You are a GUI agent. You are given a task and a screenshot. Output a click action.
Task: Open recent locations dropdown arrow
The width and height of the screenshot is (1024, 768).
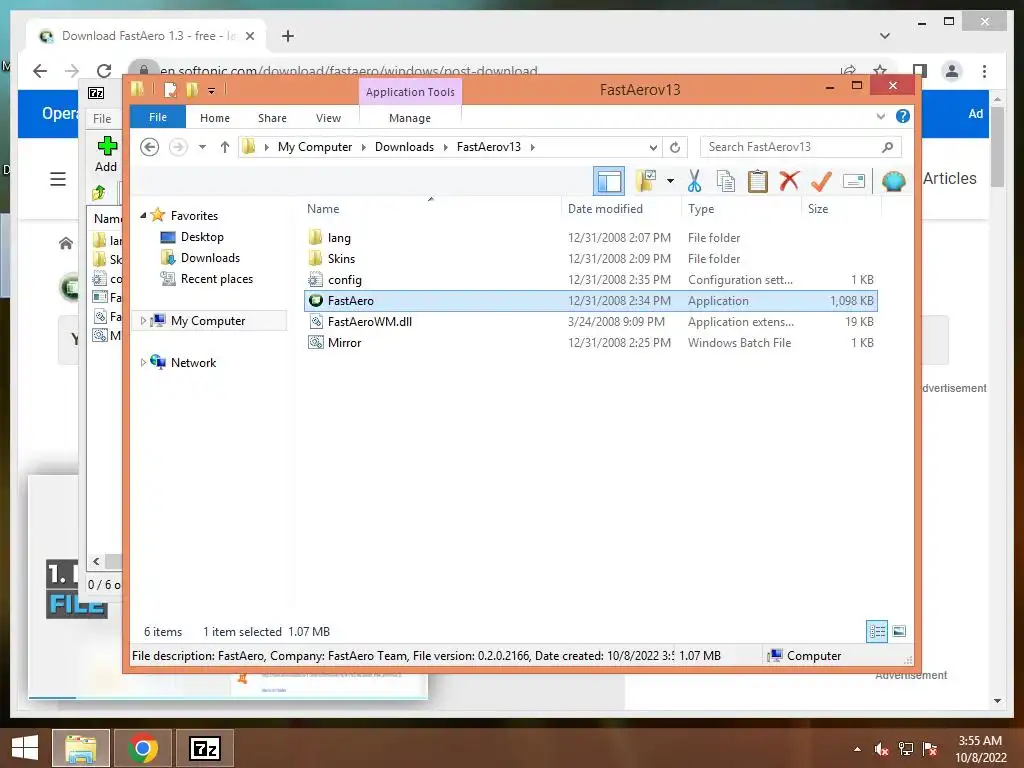202,147
